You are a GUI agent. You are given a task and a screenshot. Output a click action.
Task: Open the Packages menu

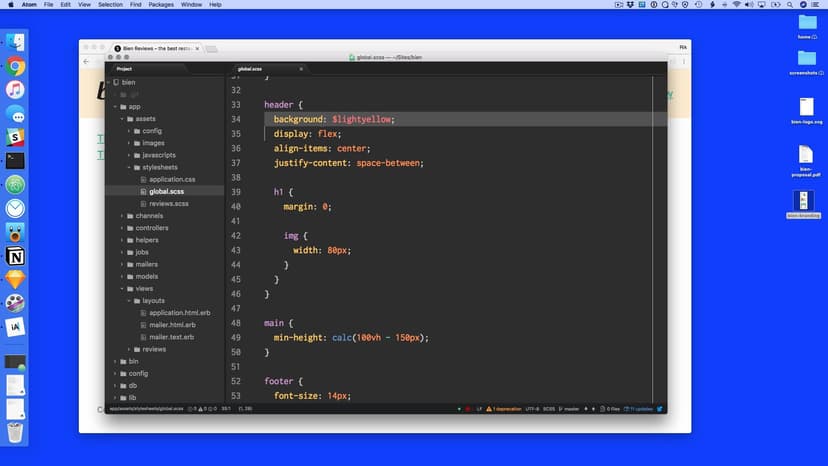tap(160, 5)
